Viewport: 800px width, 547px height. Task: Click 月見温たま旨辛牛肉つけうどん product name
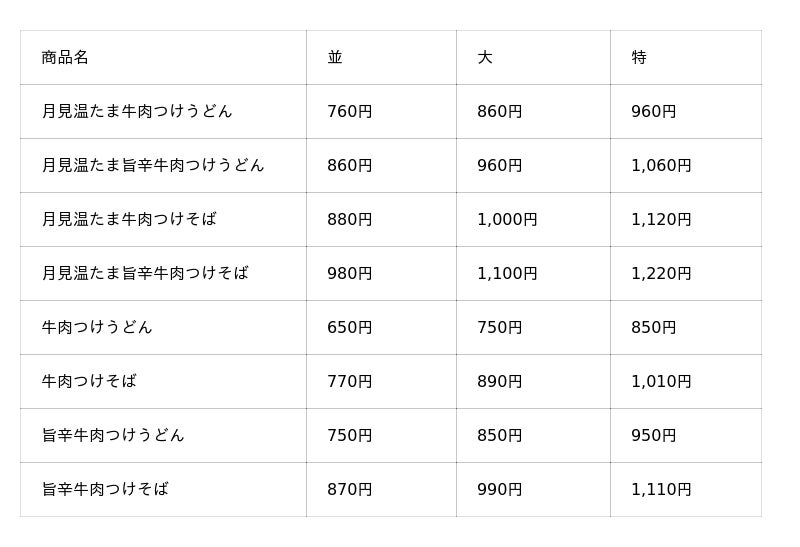pyautogui.click(x=153, y=165)
